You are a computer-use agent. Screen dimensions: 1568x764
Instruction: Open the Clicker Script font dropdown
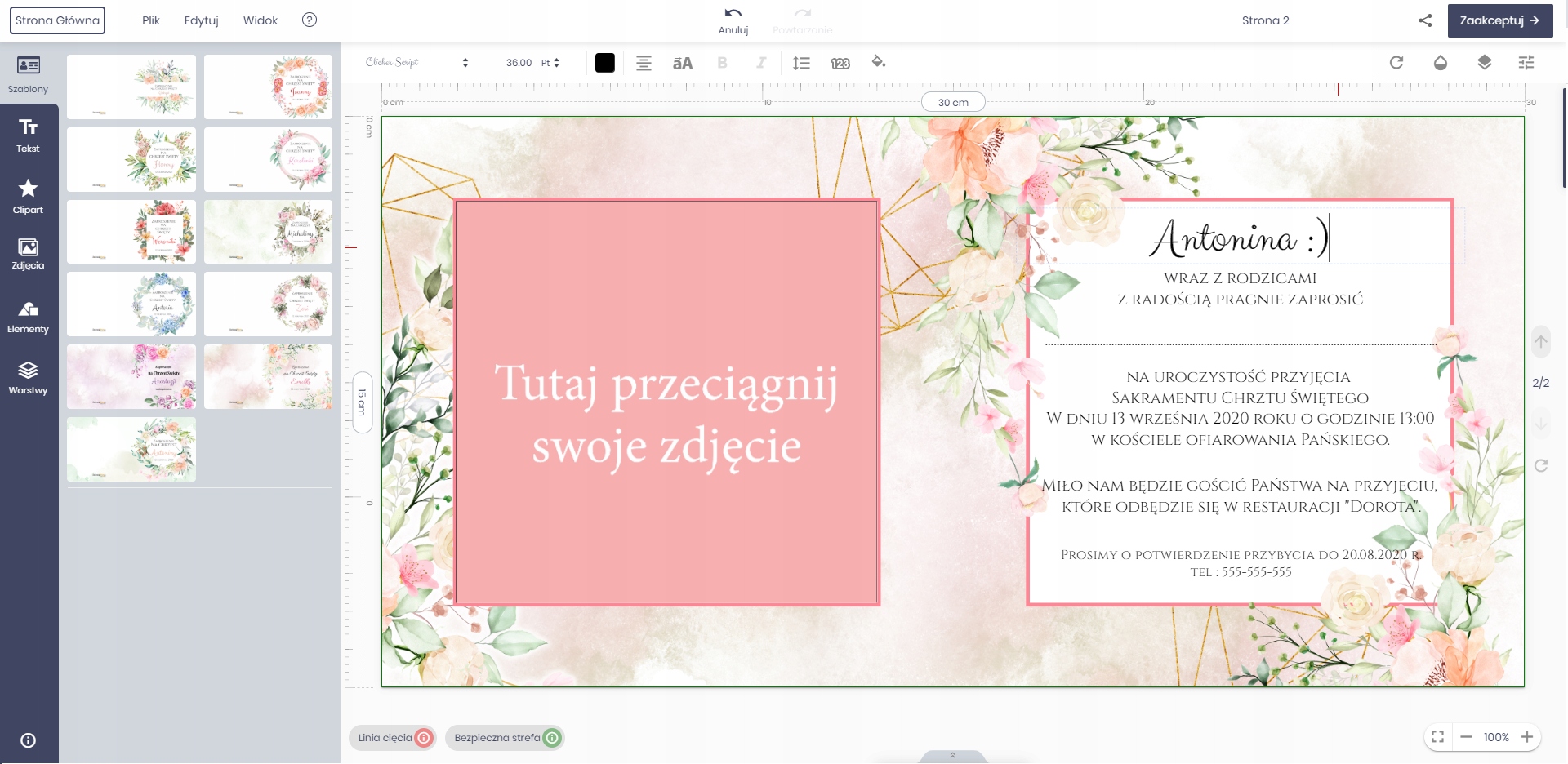point(416,63)
